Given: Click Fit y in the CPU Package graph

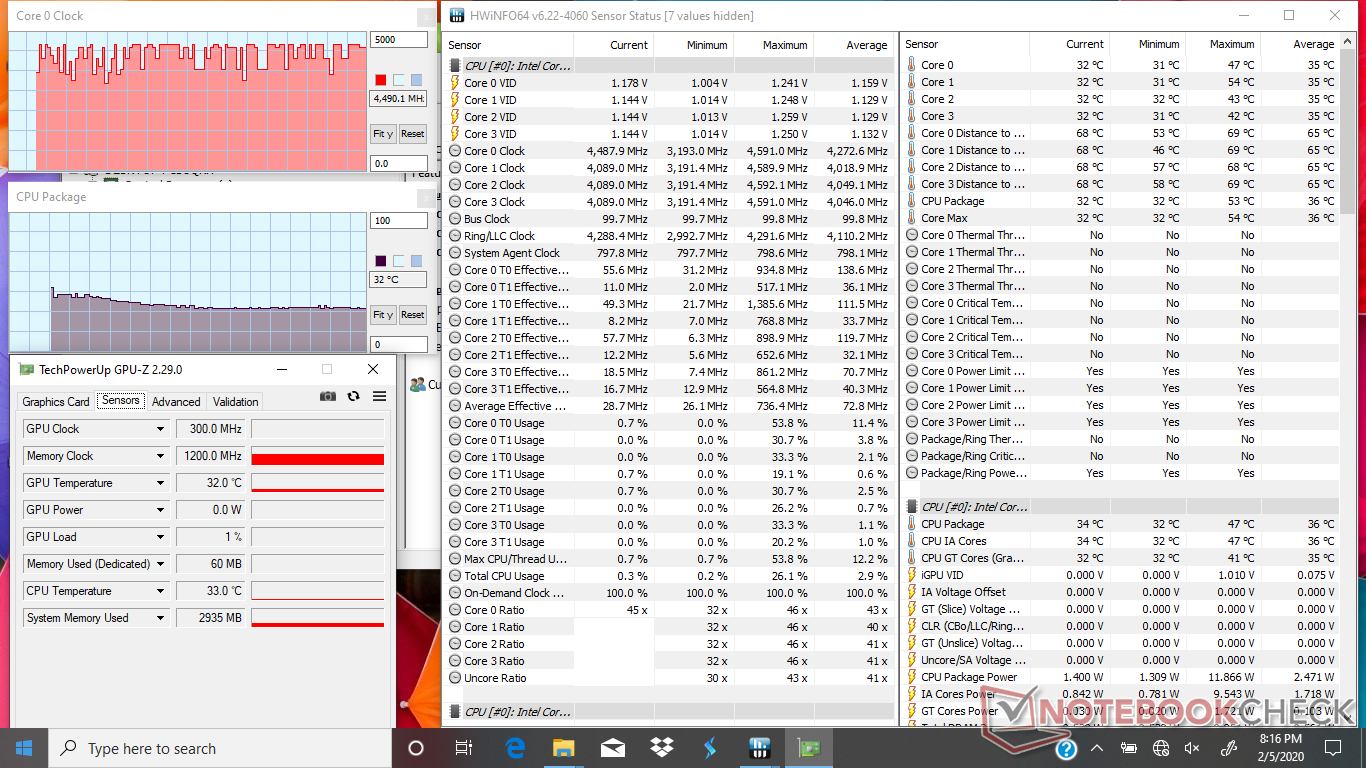Looking at the screenshot, I should tap(383, 314).
